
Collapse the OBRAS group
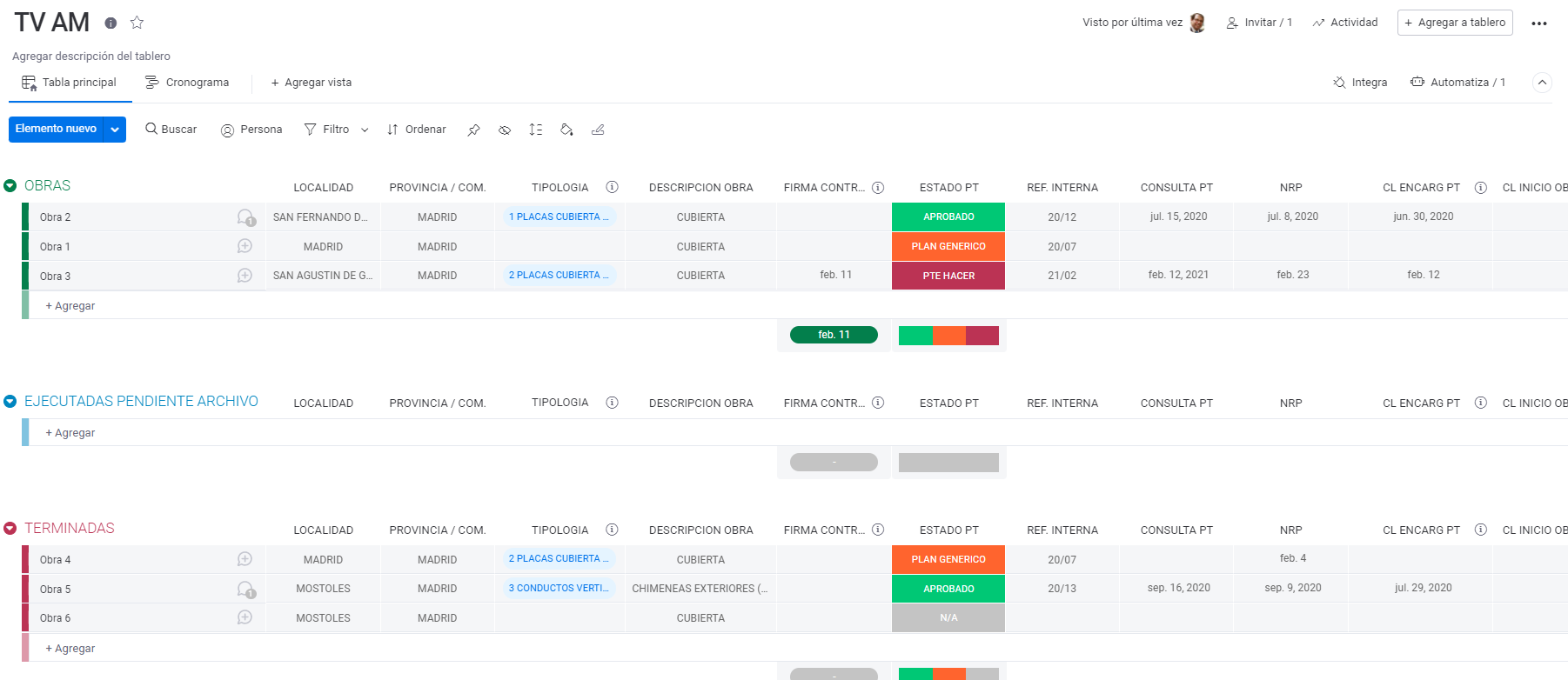point(10,186)
